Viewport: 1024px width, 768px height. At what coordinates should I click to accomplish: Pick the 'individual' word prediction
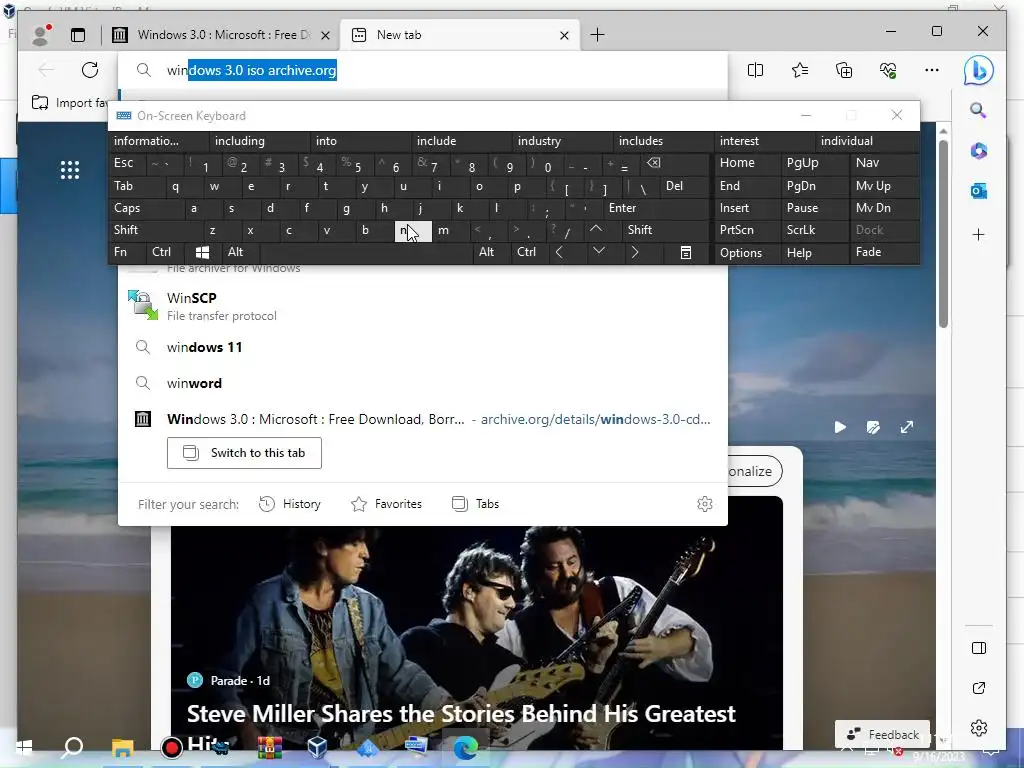tap(867, 141)
